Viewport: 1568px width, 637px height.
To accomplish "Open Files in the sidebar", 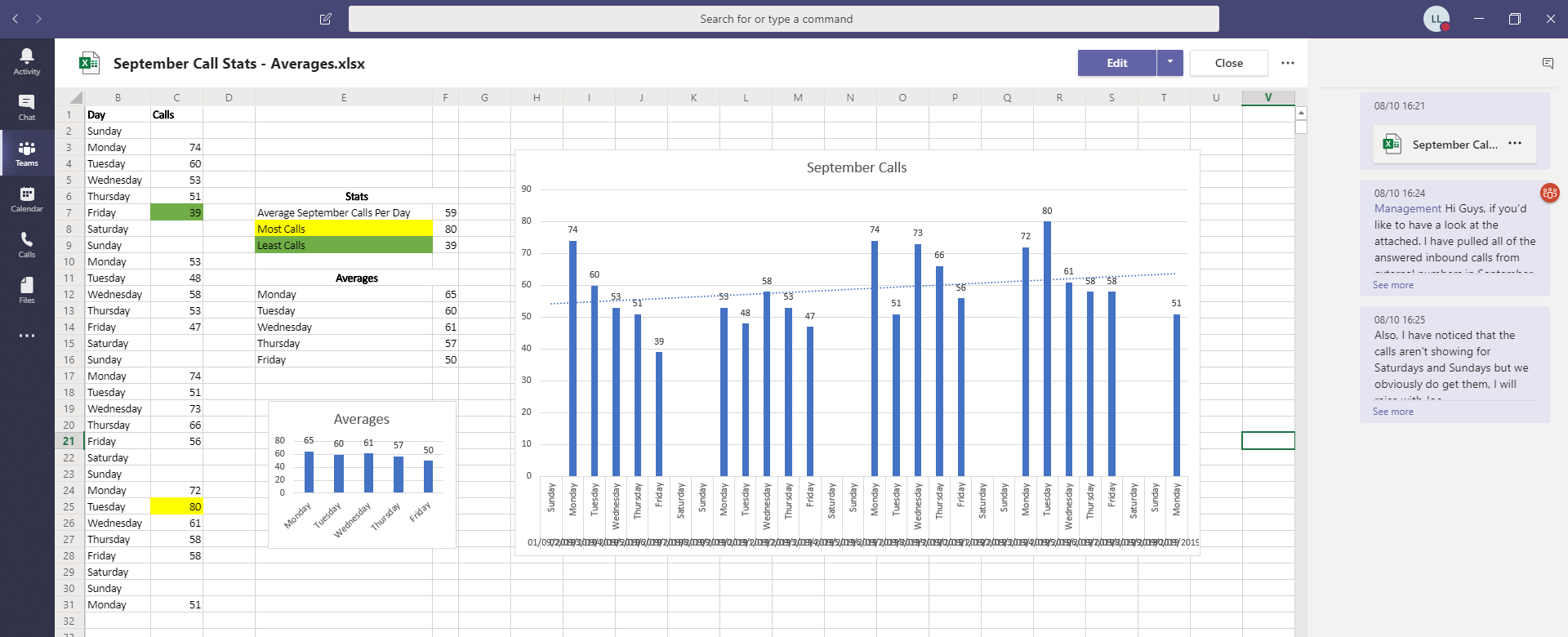I will tap(27, 290).
